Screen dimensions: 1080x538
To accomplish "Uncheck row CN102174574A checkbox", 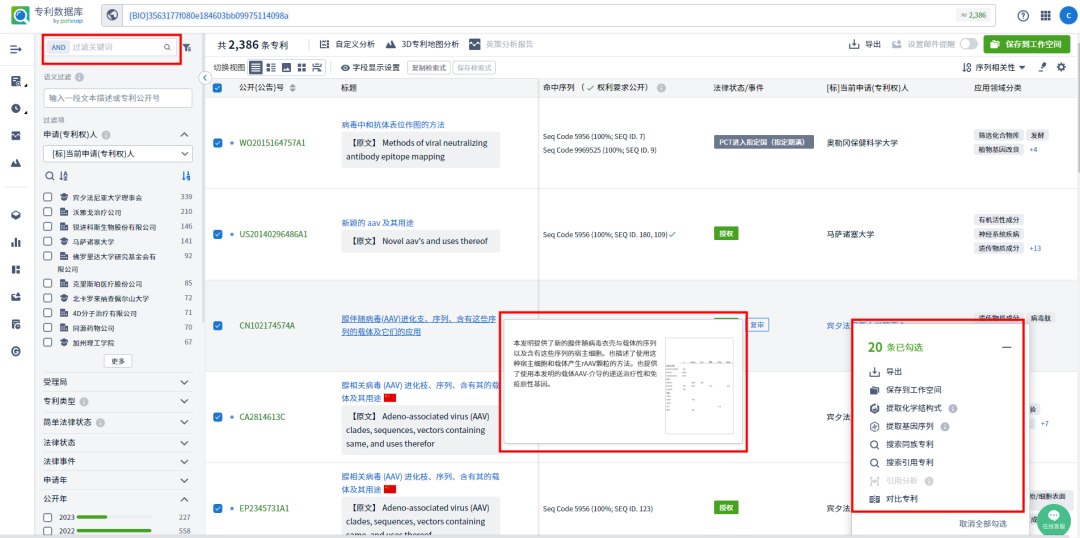I will [x=218, y=325].
